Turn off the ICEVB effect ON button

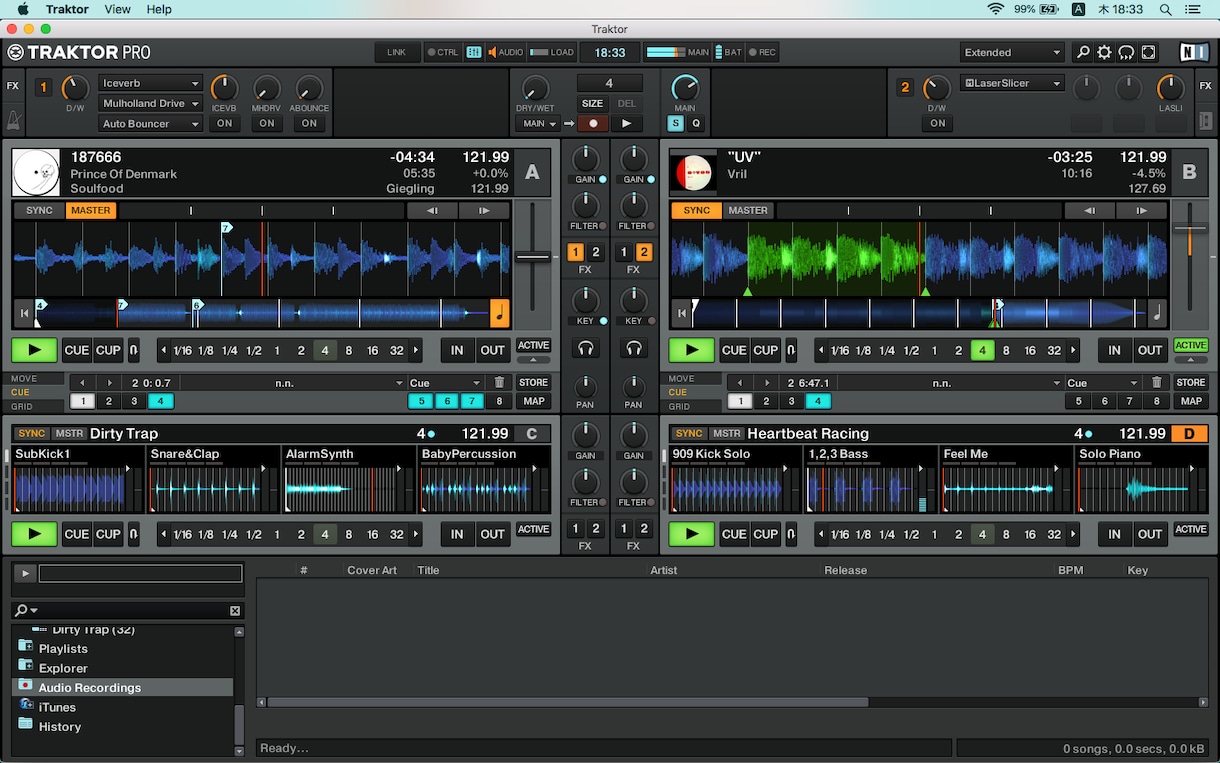click(224, 124)
